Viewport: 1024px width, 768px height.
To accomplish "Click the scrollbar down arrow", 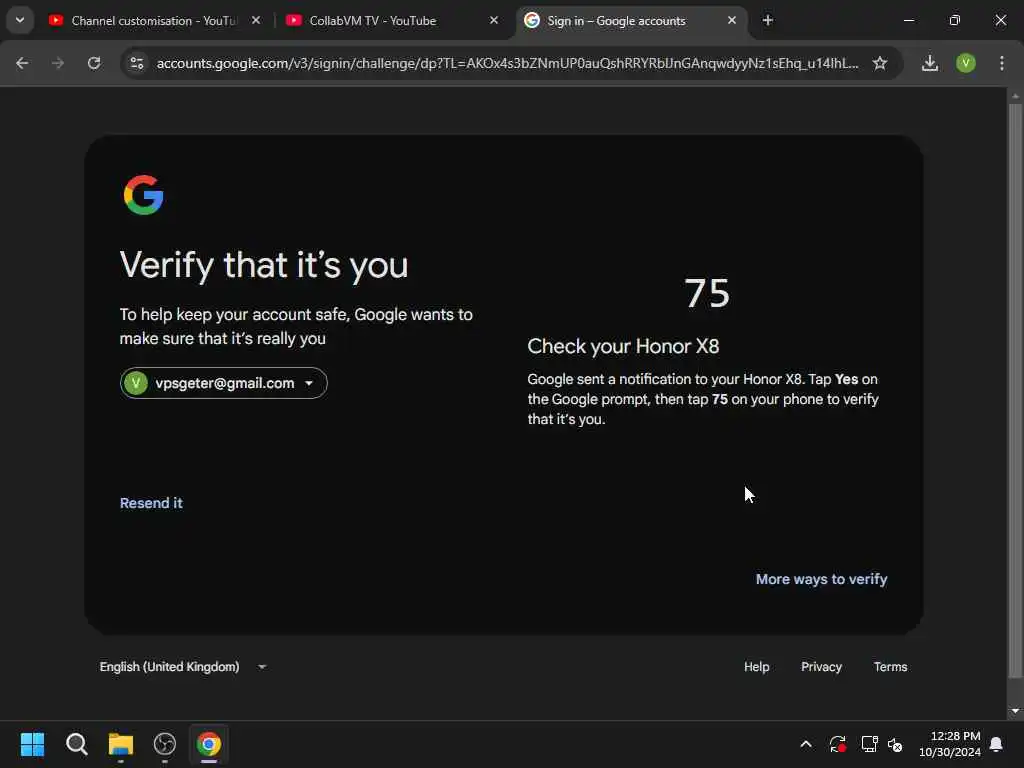I will 1014,711.
